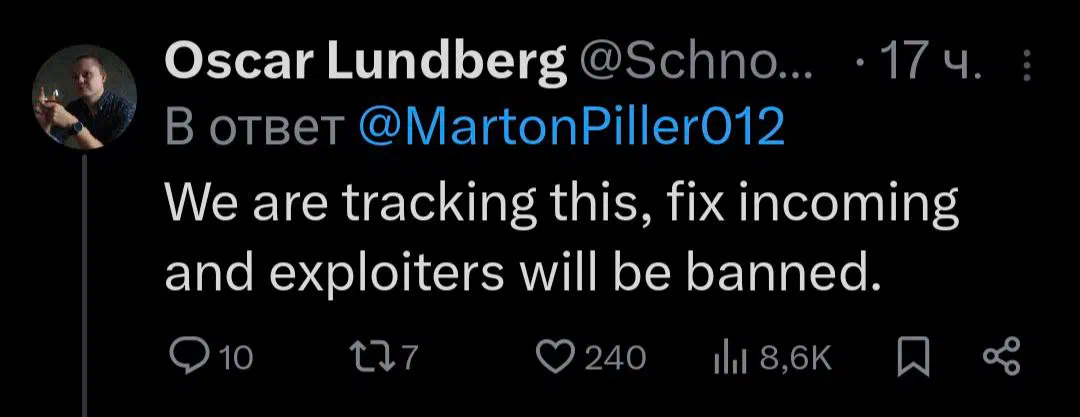Click the reply count 10

click(x=236, y=359)
